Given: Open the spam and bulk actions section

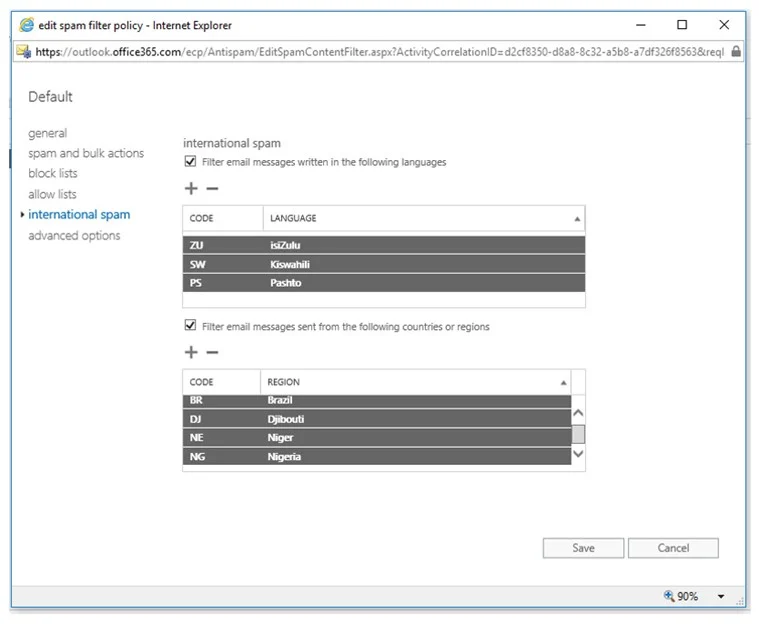Looking at the screenshot, I should click(x=86, y=153).
